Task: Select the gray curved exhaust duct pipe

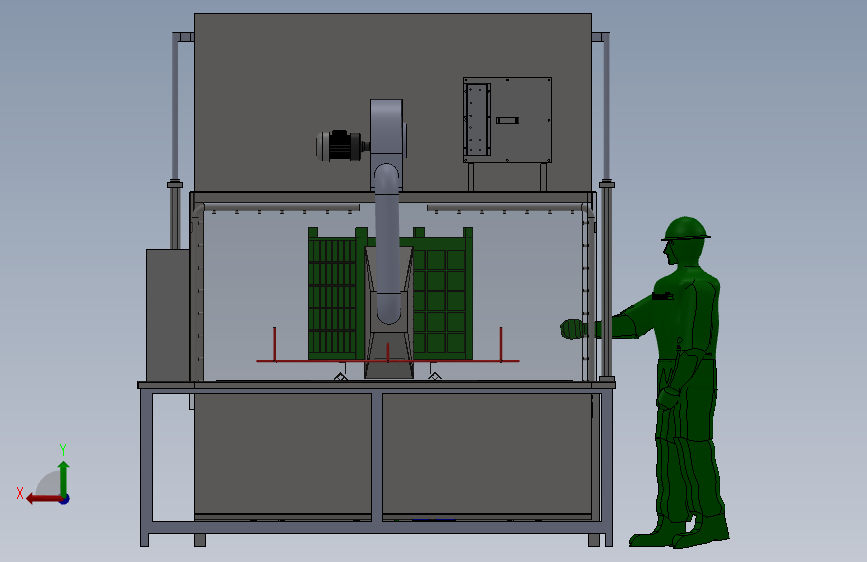Action: pyautogui.click(x=387, y=243)
